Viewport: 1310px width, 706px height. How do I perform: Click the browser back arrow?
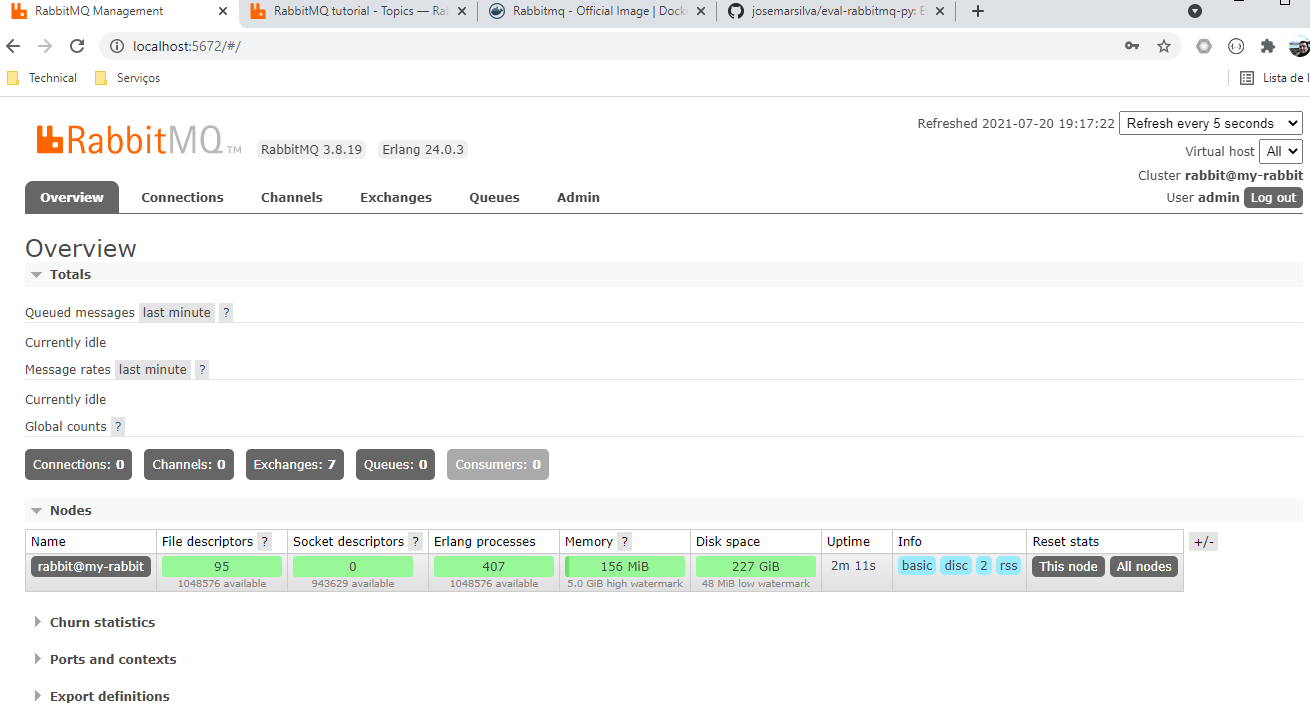coord(13,46)
